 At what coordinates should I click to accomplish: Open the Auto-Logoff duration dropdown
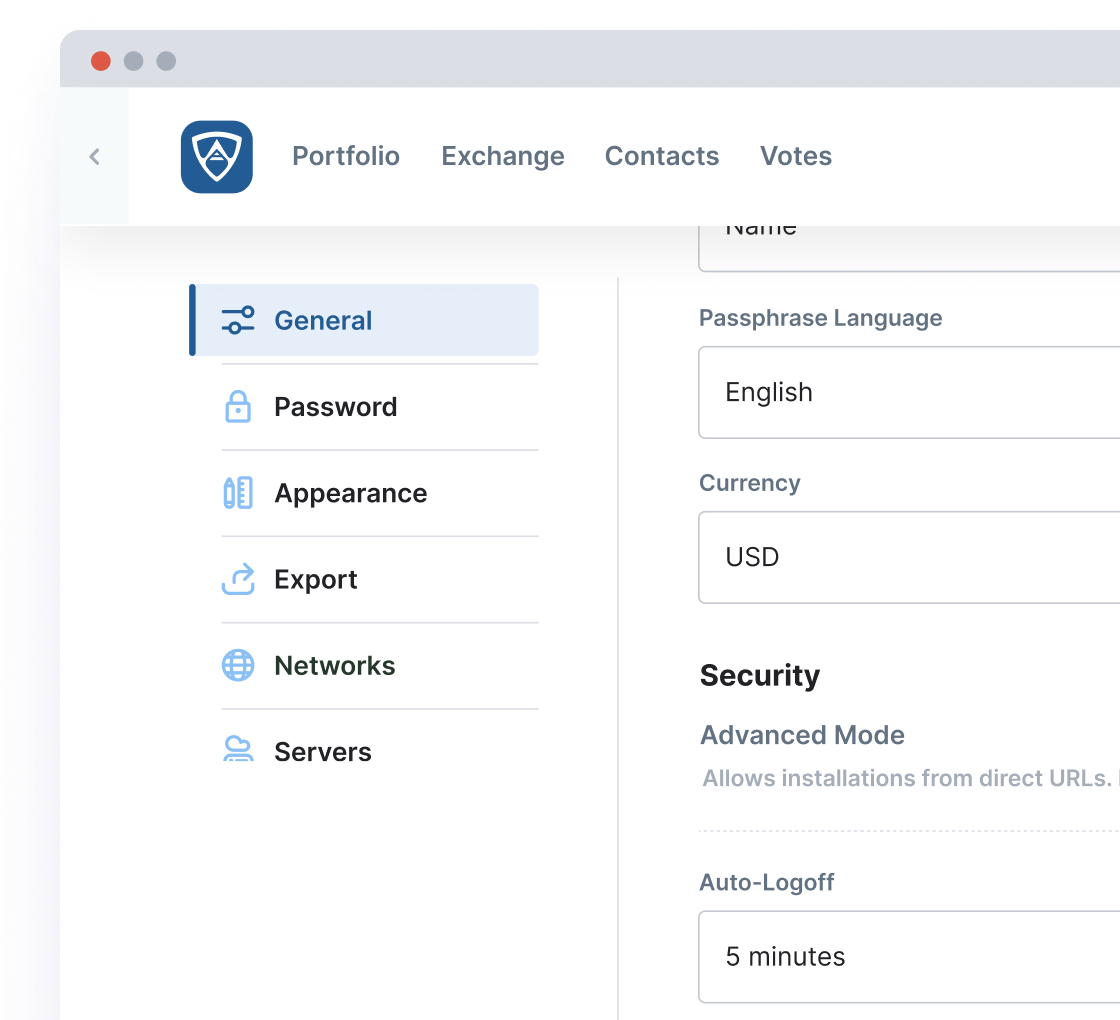900,956
